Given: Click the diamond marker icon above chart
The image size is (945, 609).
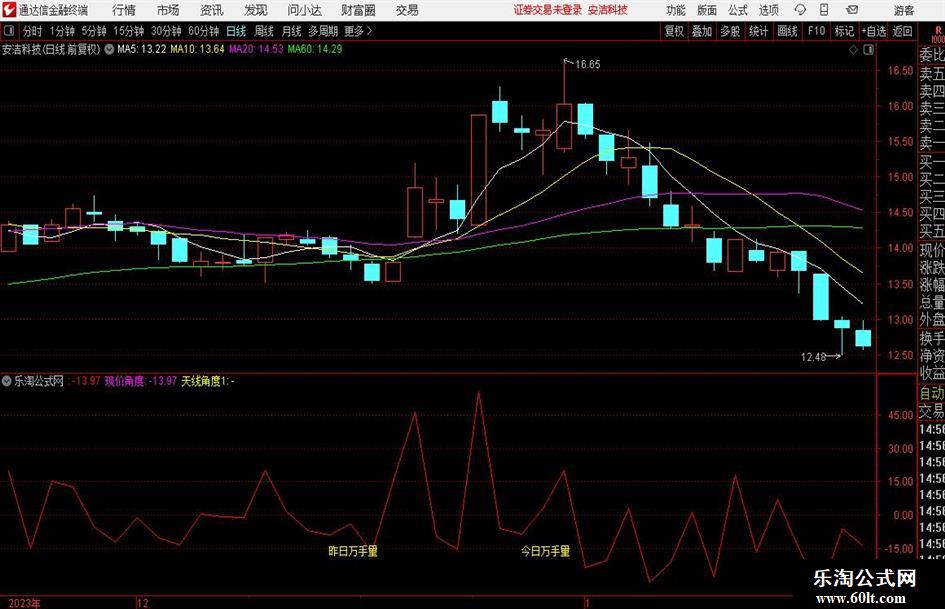Looking at the screenshot, I should pos(853,50).
